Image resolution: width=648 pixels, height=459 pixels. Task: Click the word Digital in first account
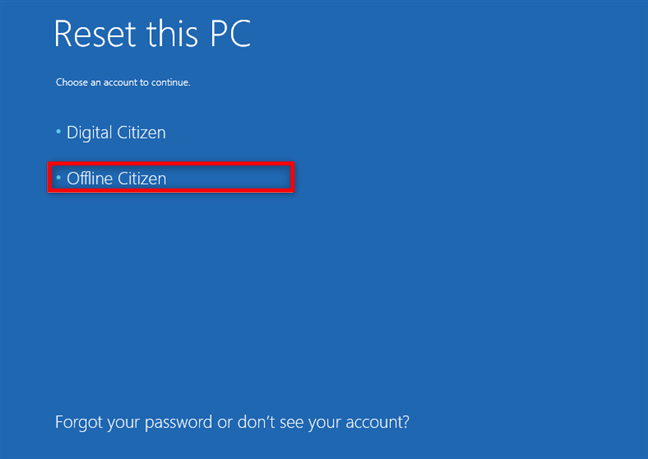[x=89, y=133]
